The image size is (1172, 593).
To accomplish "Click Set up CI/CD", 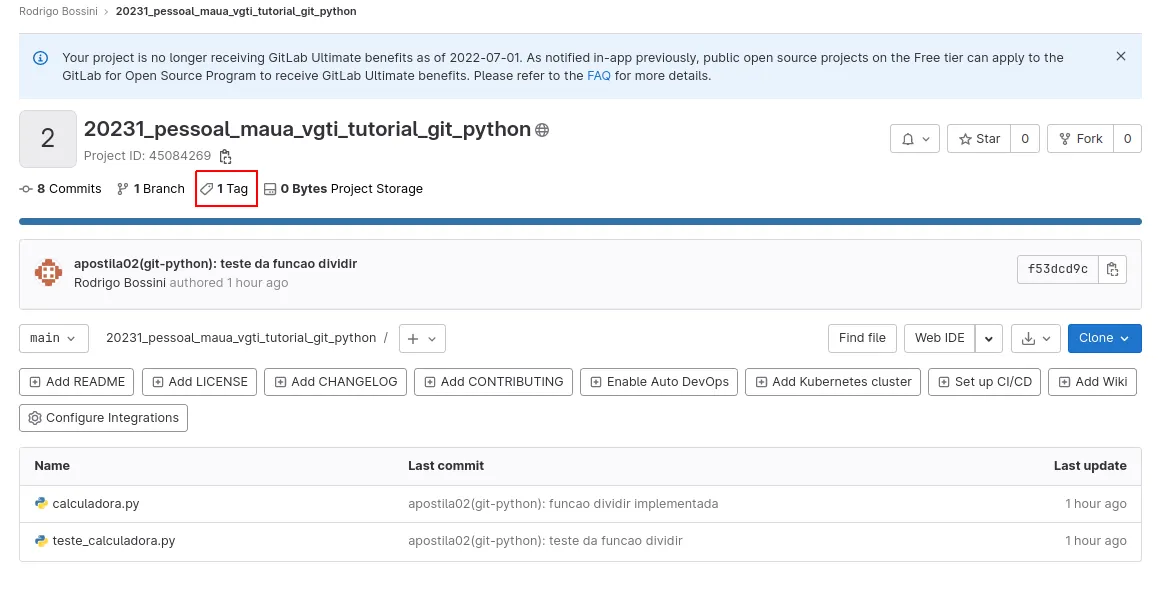I will 984,382.
